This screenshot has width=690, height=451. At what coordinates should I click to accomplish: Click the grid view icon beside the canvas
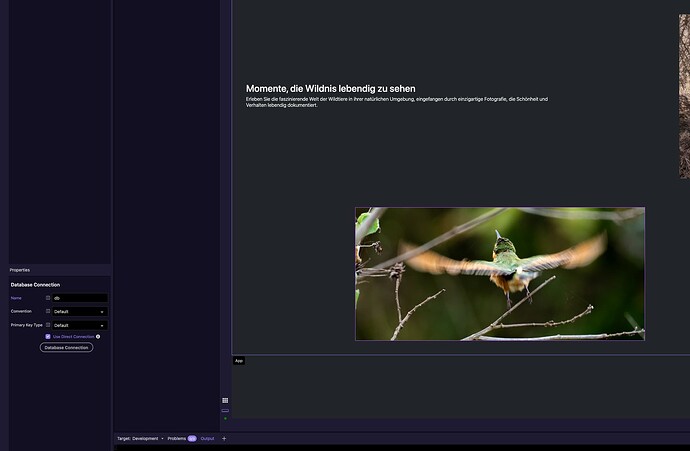click(225, 400)
